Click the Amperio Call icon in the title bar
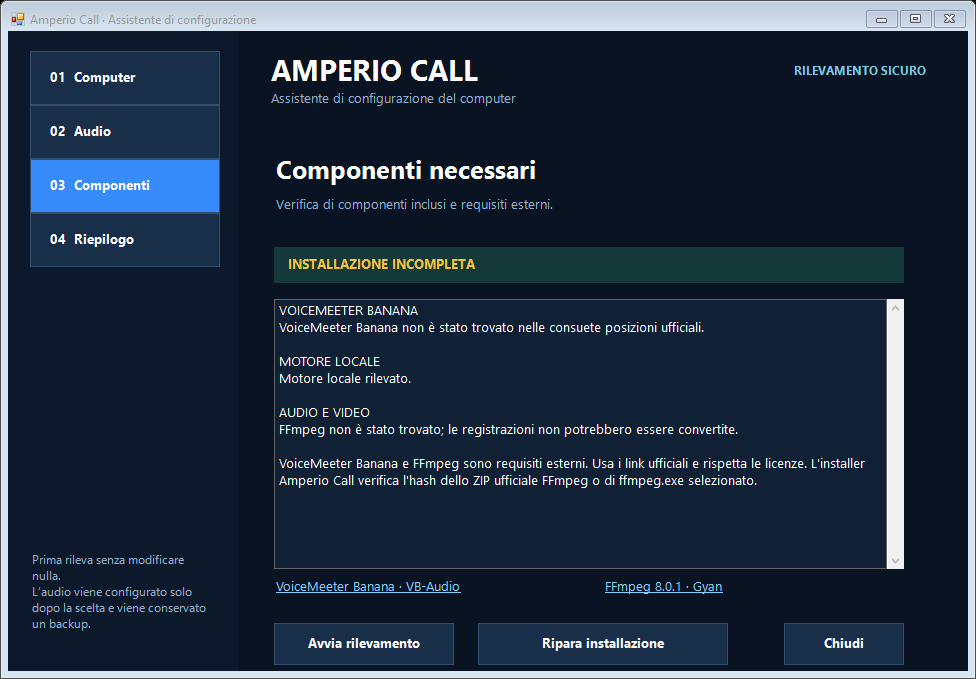Screen dimensions: 976x679 point(17,19)
